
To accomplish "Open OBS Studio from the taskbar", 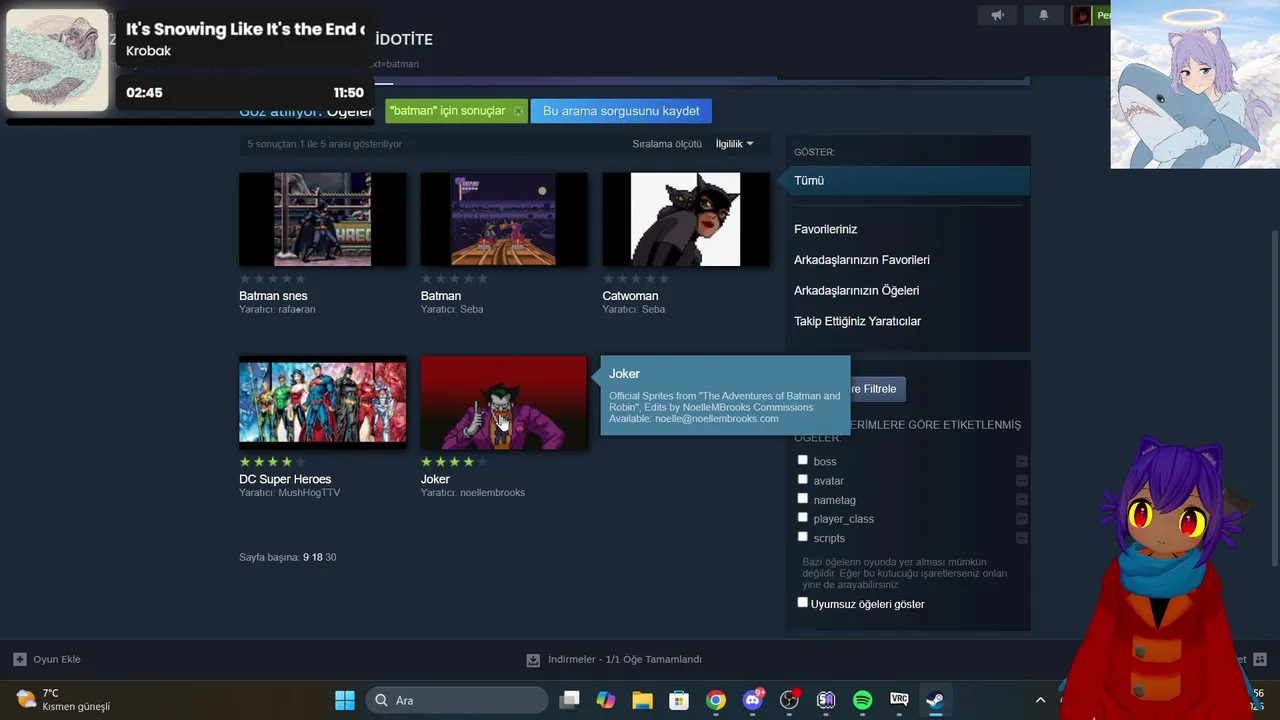I will [x=790, y=700].
